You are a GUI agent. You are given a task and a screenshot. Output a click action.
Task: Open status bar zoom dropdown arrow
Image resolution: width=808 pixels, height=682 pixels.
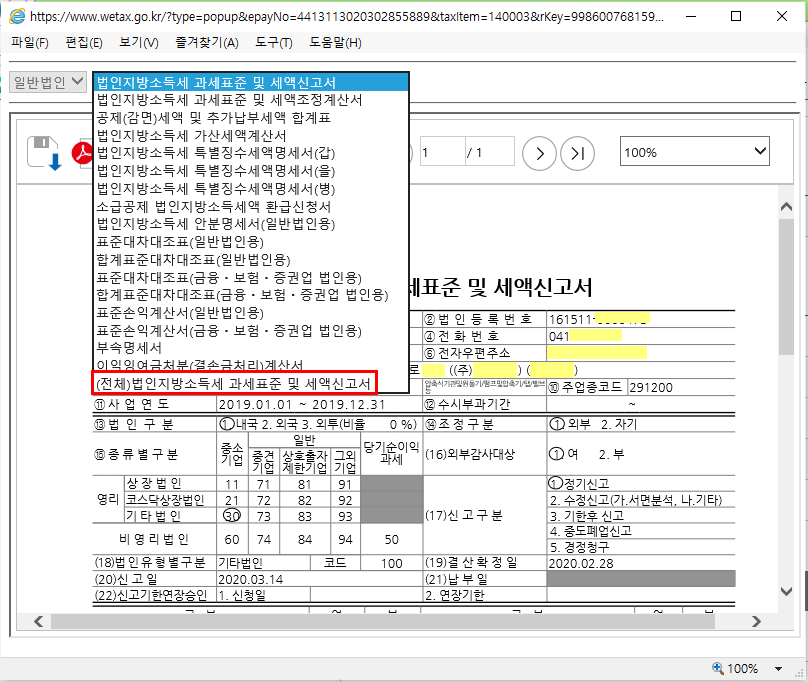tap(778, 669)
